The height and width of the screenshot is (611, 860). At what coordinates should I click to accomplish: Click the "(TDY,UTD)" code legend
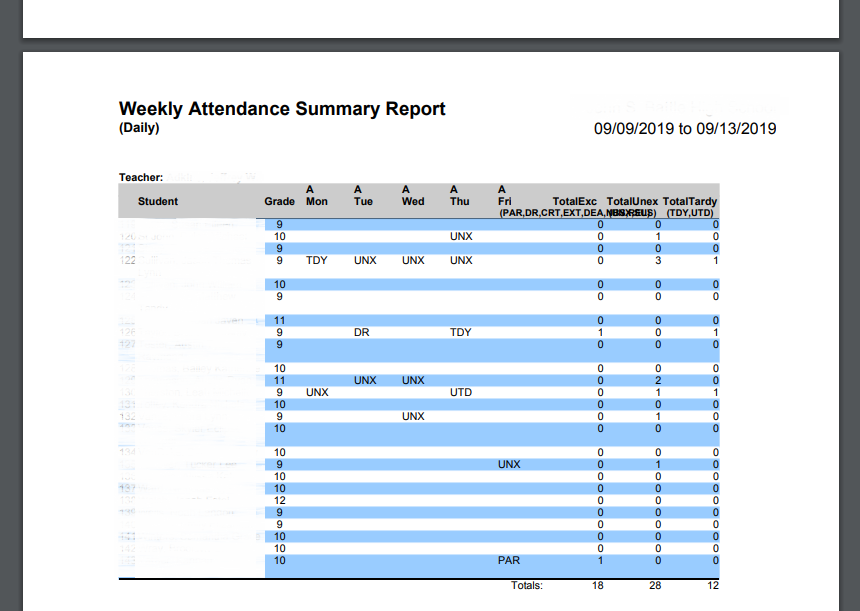click(x=690, y=213)
